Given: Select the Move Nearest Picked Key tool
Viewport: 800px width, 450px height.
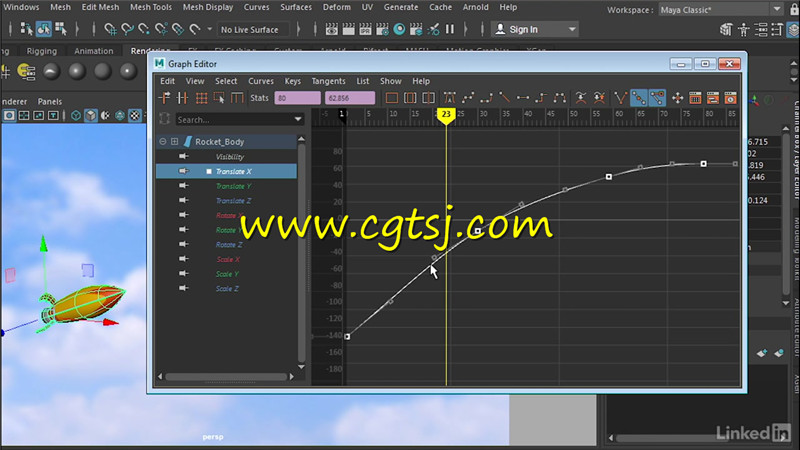Looking at the screenshot, I should click(164, 98).
